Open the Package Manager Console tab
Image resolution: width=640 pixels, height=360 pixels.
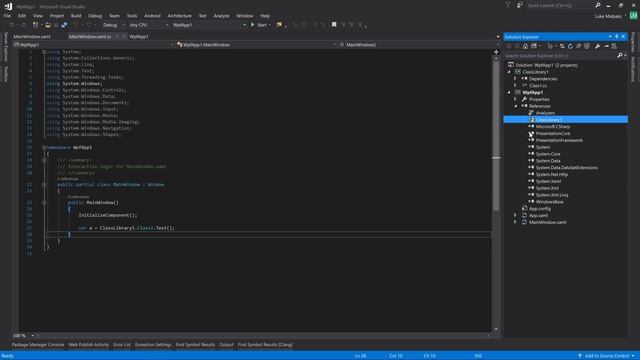(38, 345)
